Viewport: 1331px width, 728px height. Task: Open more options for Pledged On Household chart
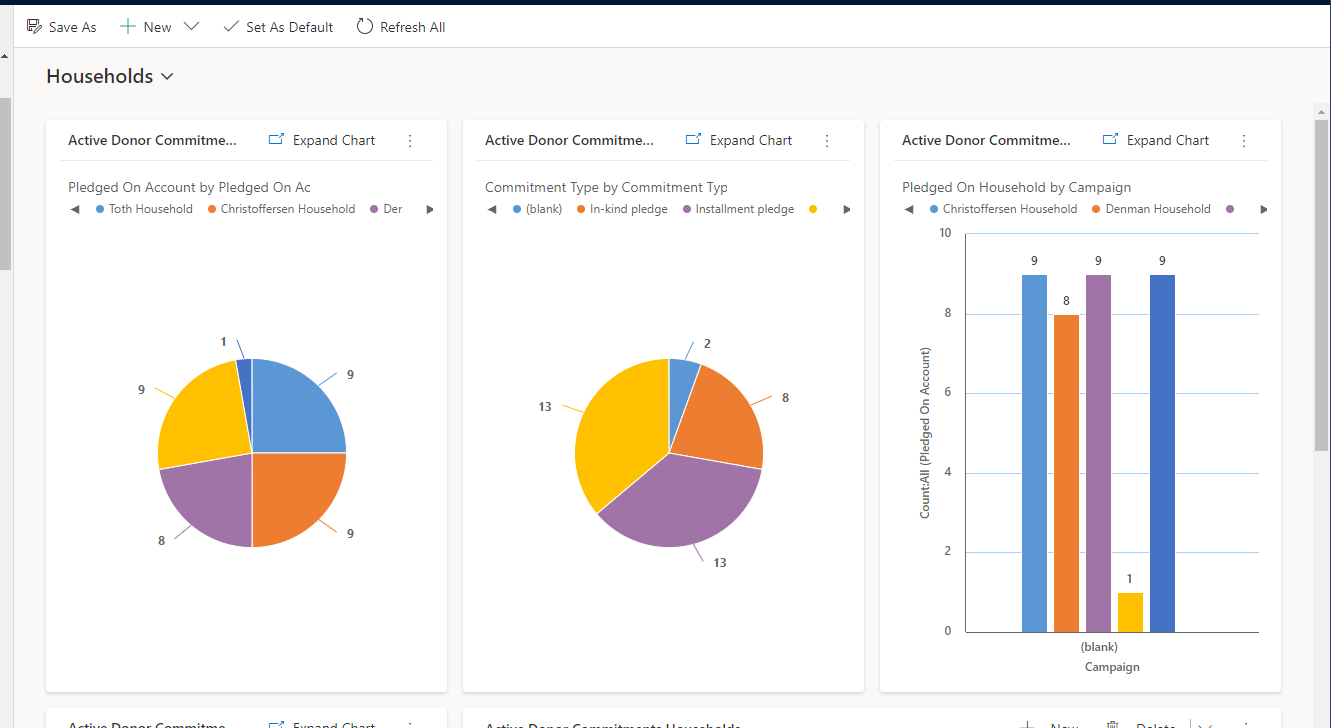(1244, 141)
